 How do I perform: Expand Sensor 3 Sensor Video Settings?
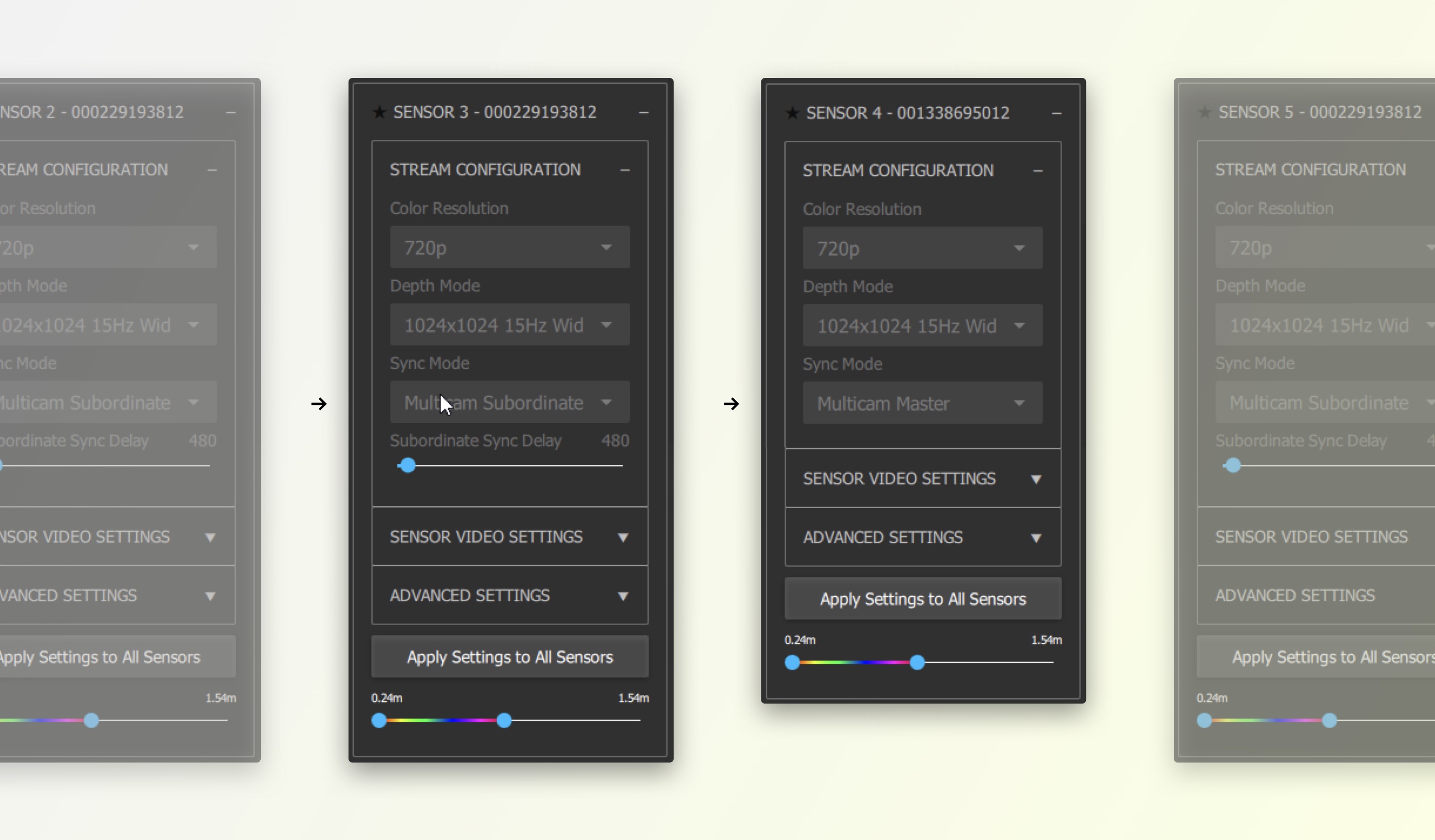pyautogui.click(x=623, y=537)
